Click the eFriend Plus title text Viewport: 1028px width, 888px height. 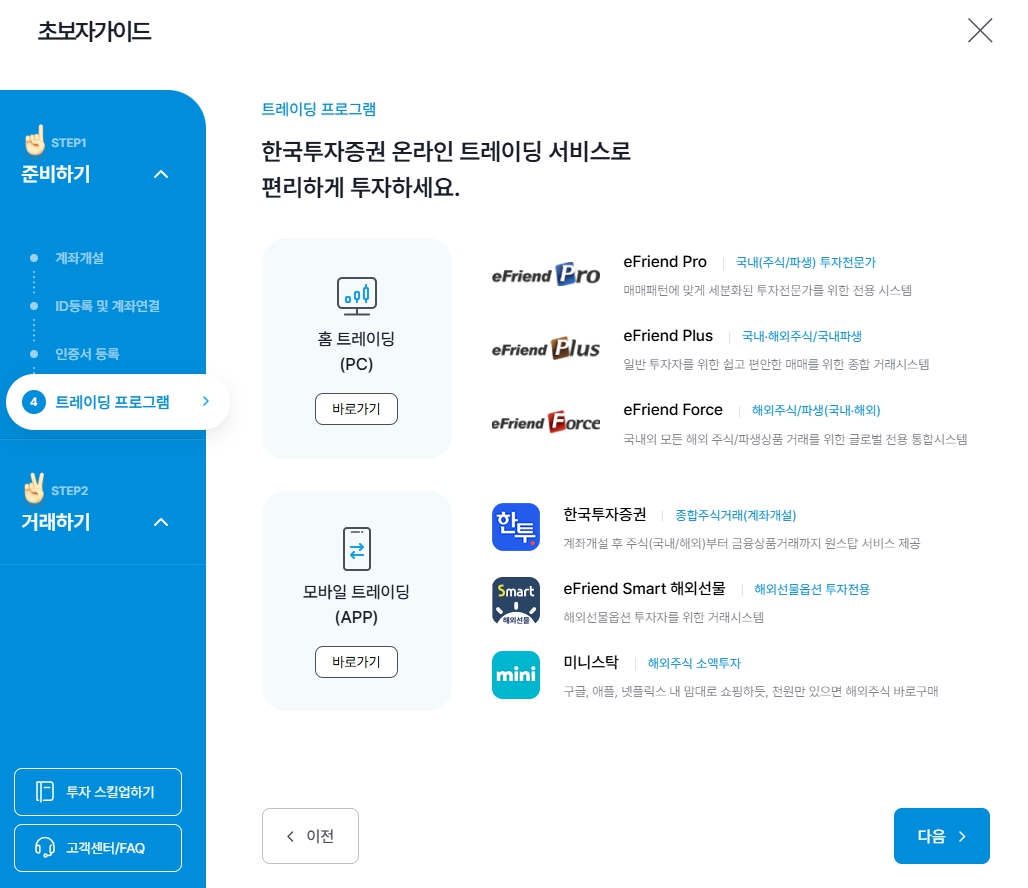coord(668,336)
